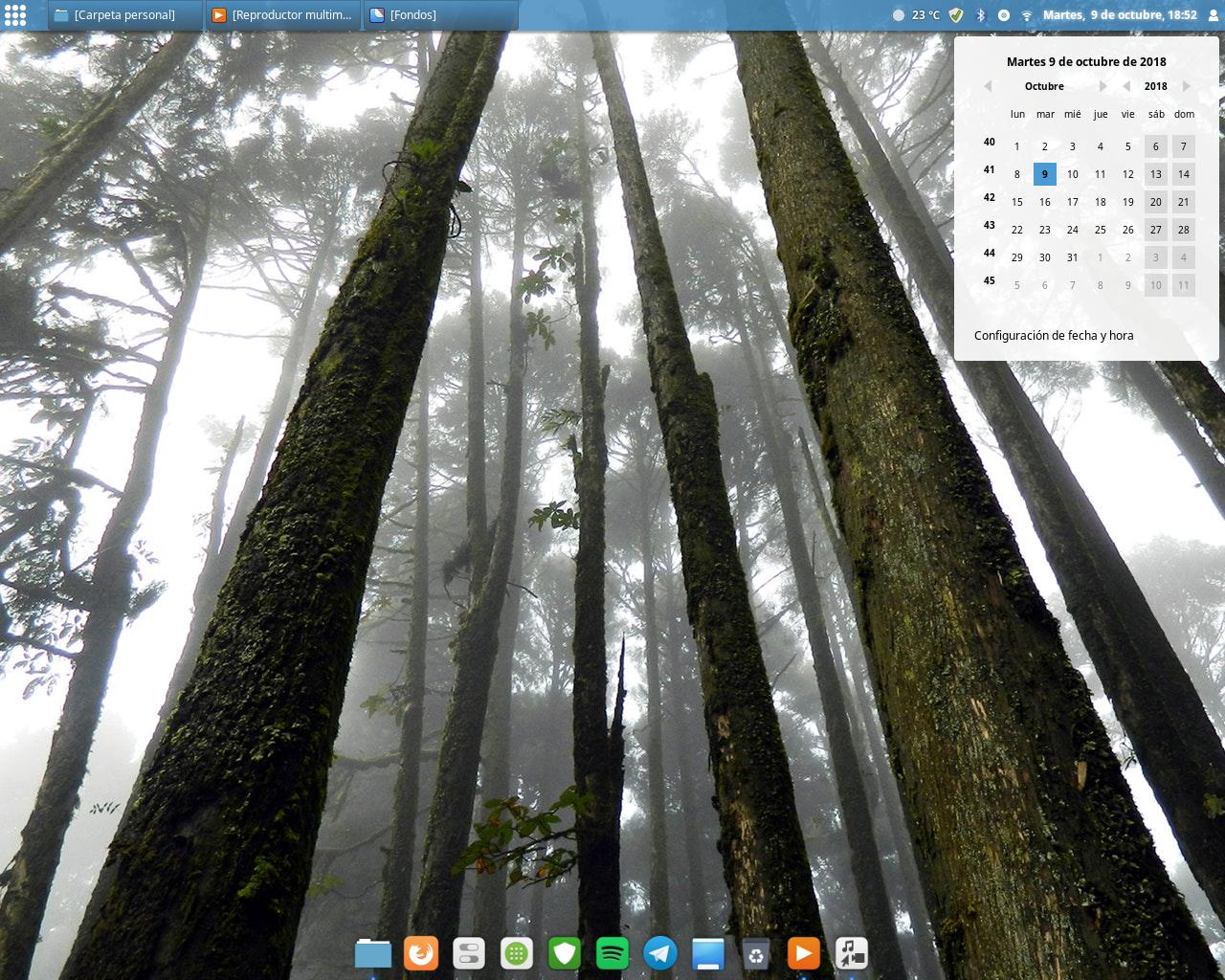This screenshot has width=1225, height=980.
Task: Select October 22 in the calendar
Action: [x=1017, y=230]
